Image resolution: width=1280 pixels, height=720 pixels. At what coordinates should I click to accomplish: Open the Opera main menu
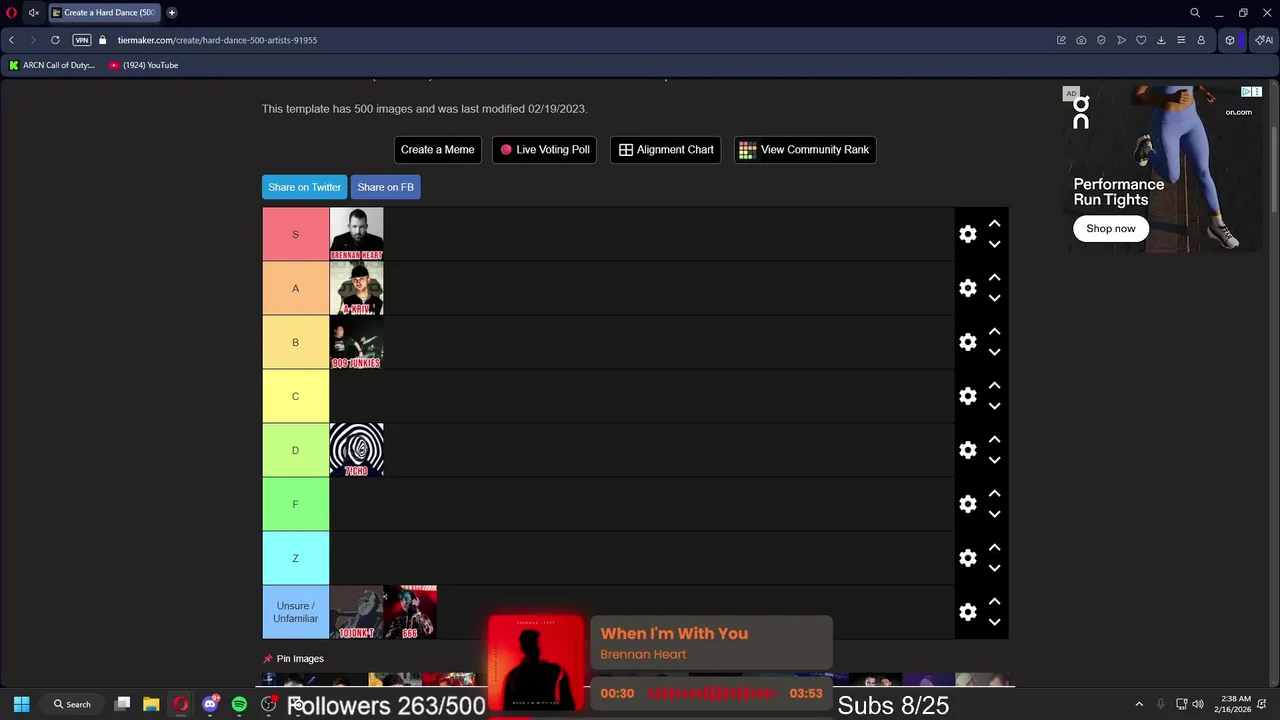coord(11,13)
